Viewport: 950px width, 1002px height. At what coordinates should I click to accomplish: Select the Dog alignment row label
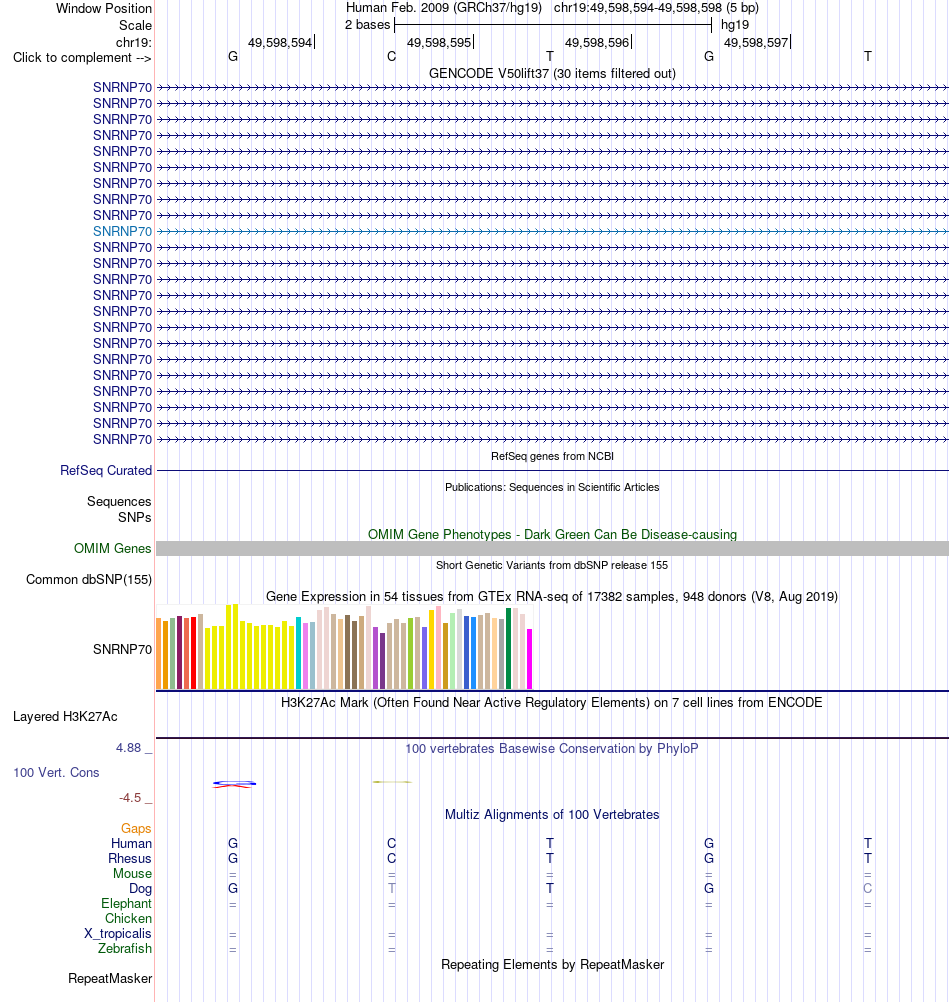141,888
